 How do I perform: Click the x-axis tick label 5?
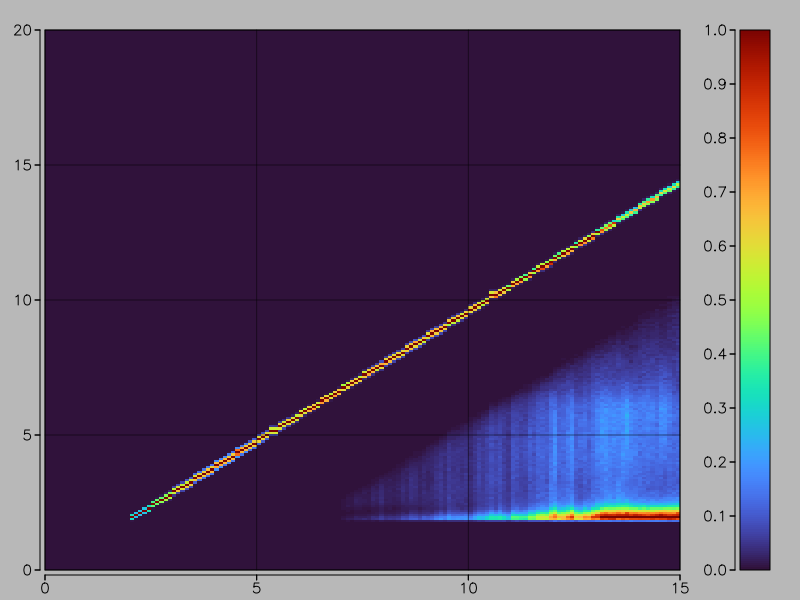[x=257, y=583]
